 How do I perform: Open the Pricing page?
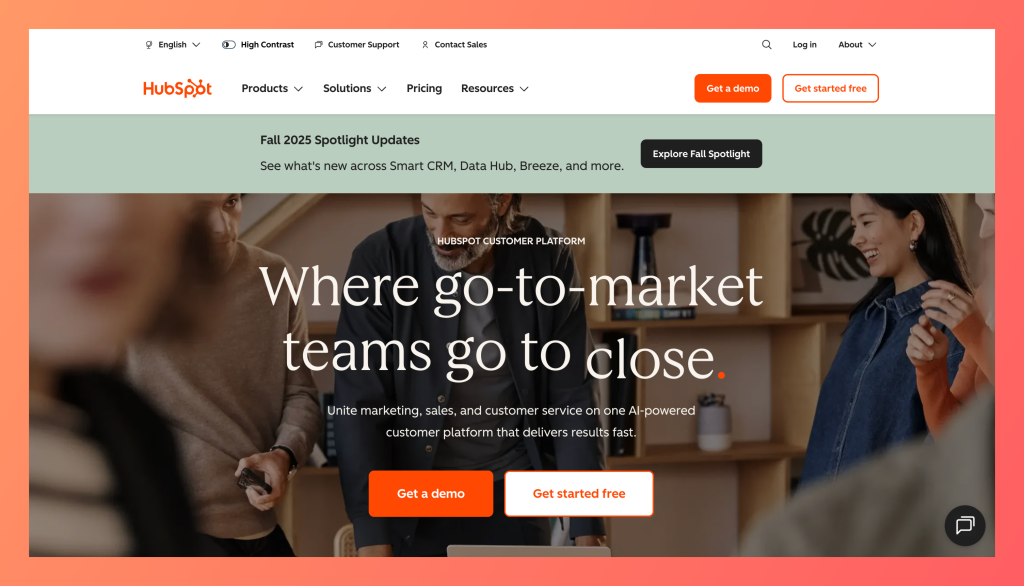pos(424,88)
